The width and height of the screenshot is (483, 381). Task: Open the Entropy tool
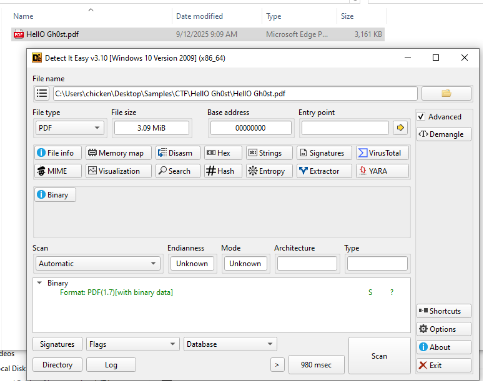269,171
